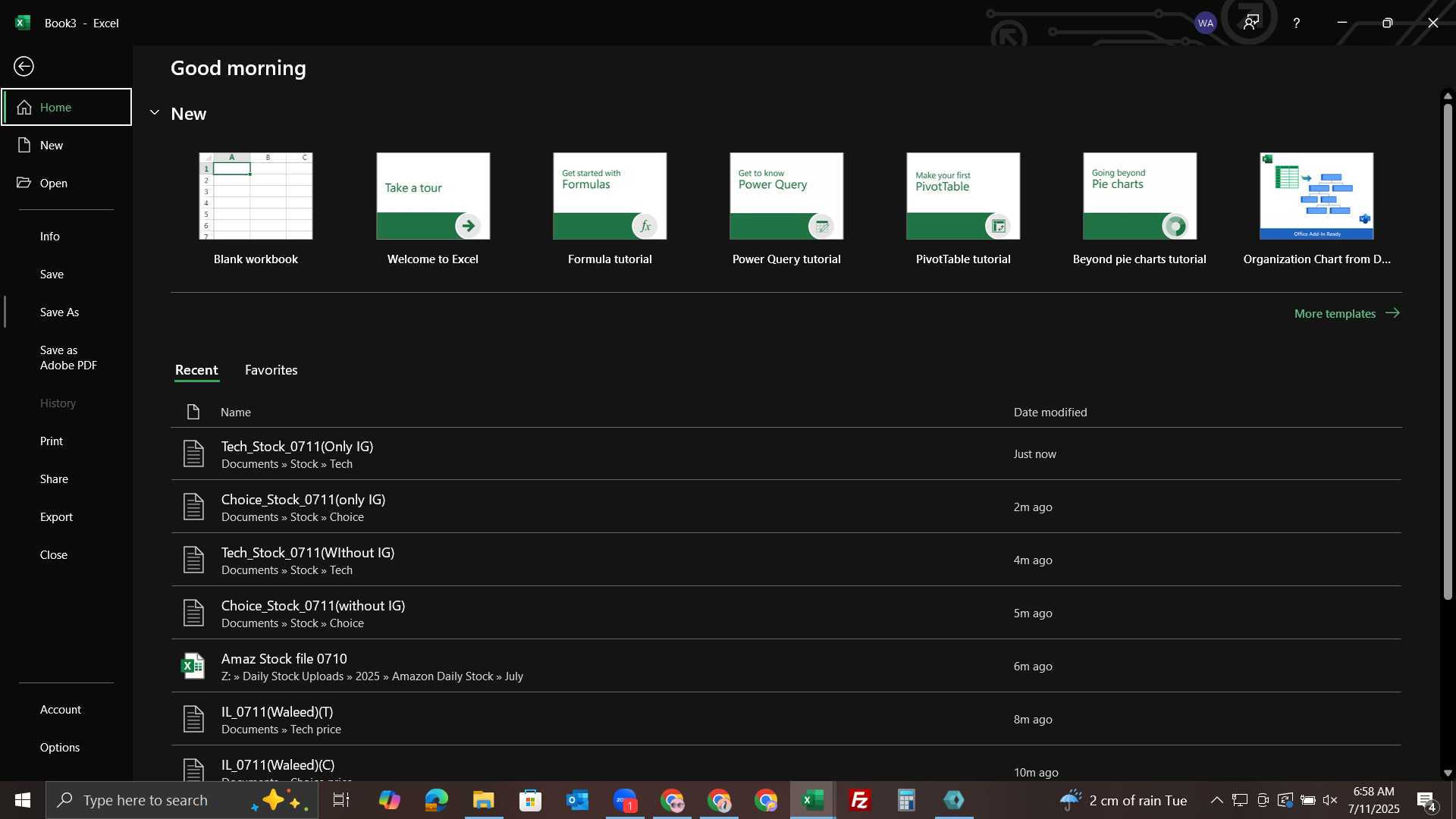Image resolution: width=1456 pixels, height=819 pixels.
Task: Open the Welcome to Excel tour template
Action: [x=433, y=210]
